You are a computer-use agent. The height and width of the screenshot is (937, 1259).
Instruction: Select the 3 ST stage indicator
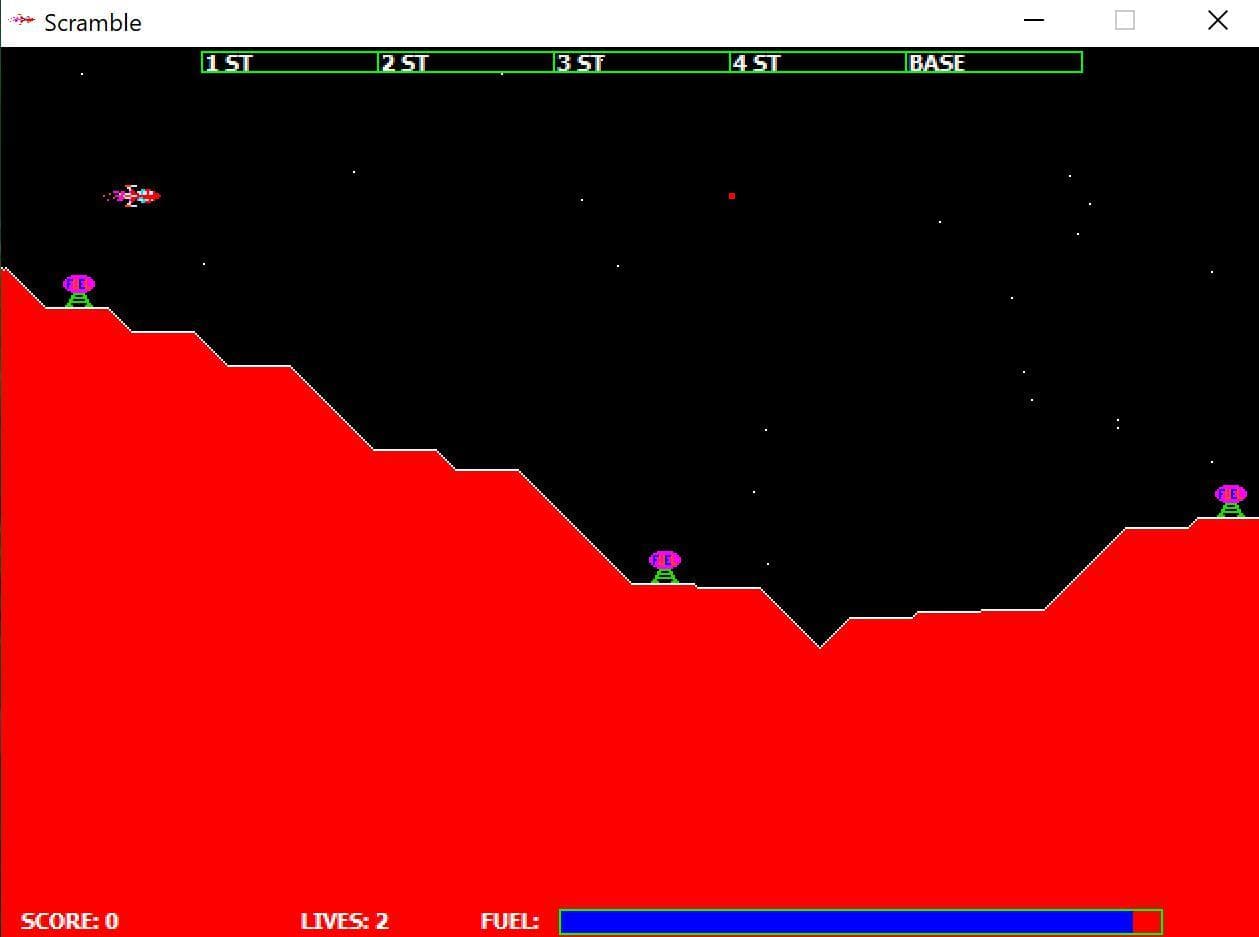click(642, 62)
